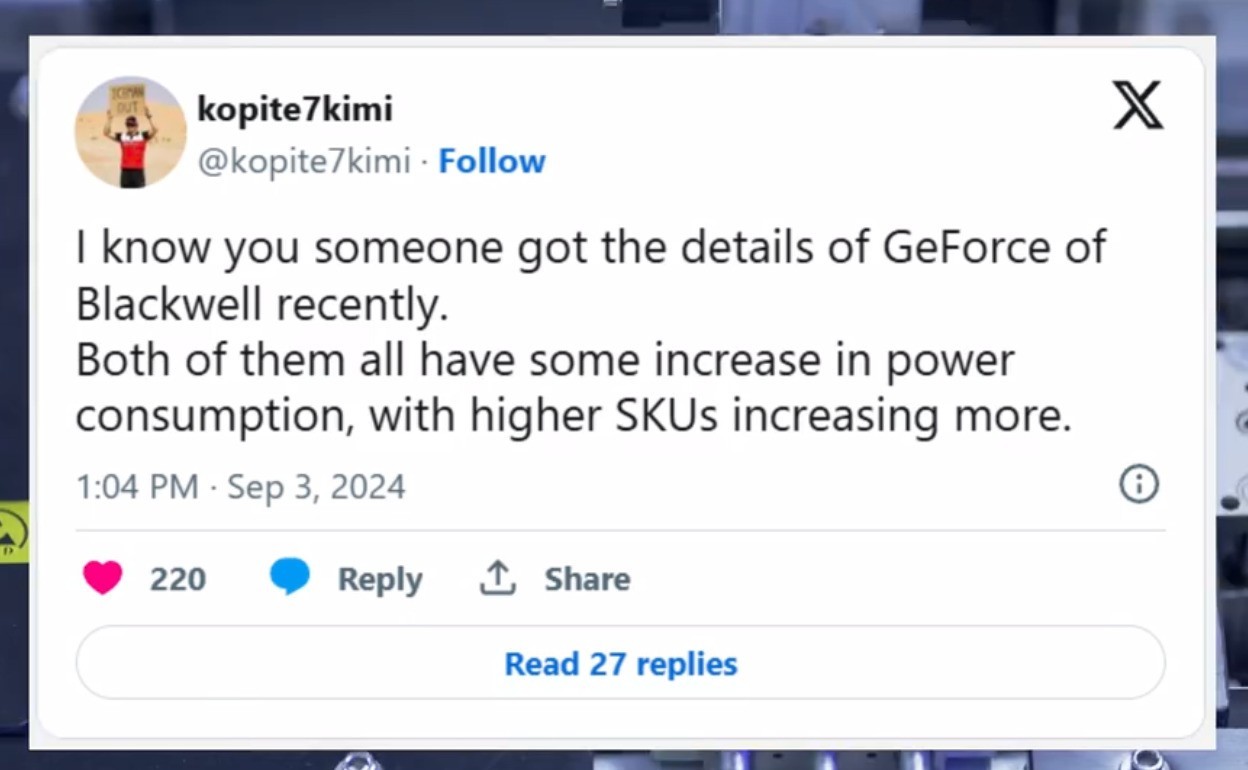Open kopite7kimi's profile picture
Image resolution: width=1248 pixels, height=770 pixels.
point(130,132)
